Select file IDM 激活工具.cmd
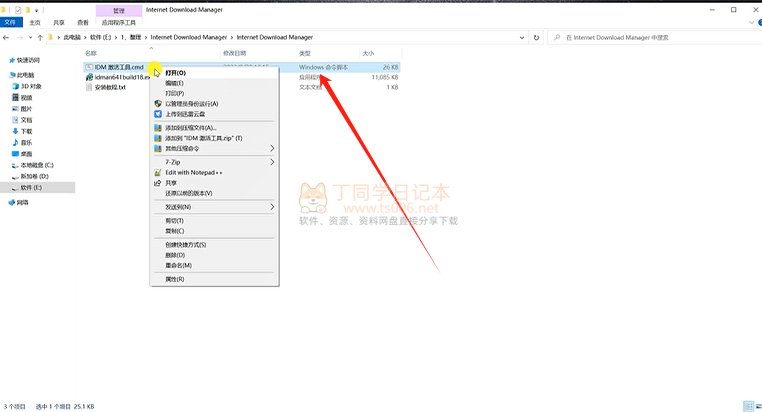The width and height of the screenshot is (762, 412). click(115, 67)
